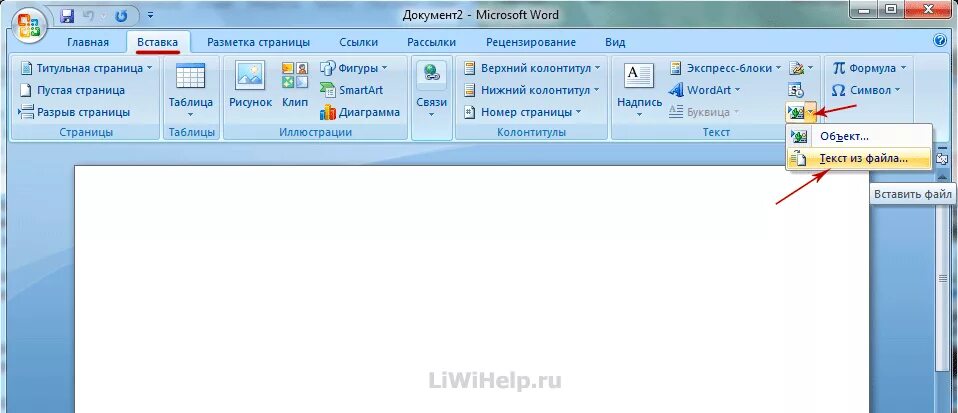The height and width of the screenshot is (413, 958).
Task: Click the disabled Буквица drop cap button
Action: point(704,112)
